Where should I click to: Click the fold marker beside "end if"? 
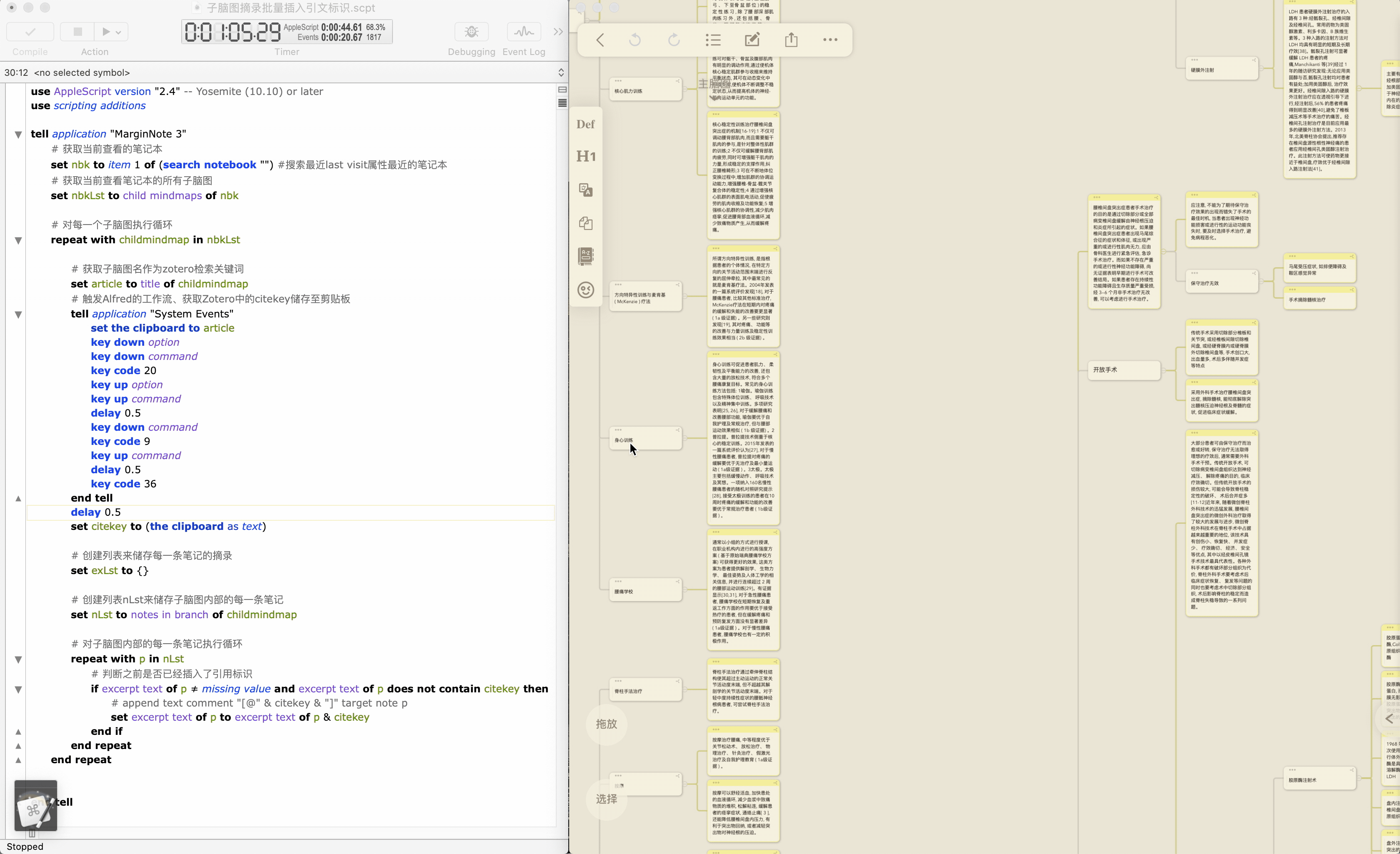pos(18,732)
